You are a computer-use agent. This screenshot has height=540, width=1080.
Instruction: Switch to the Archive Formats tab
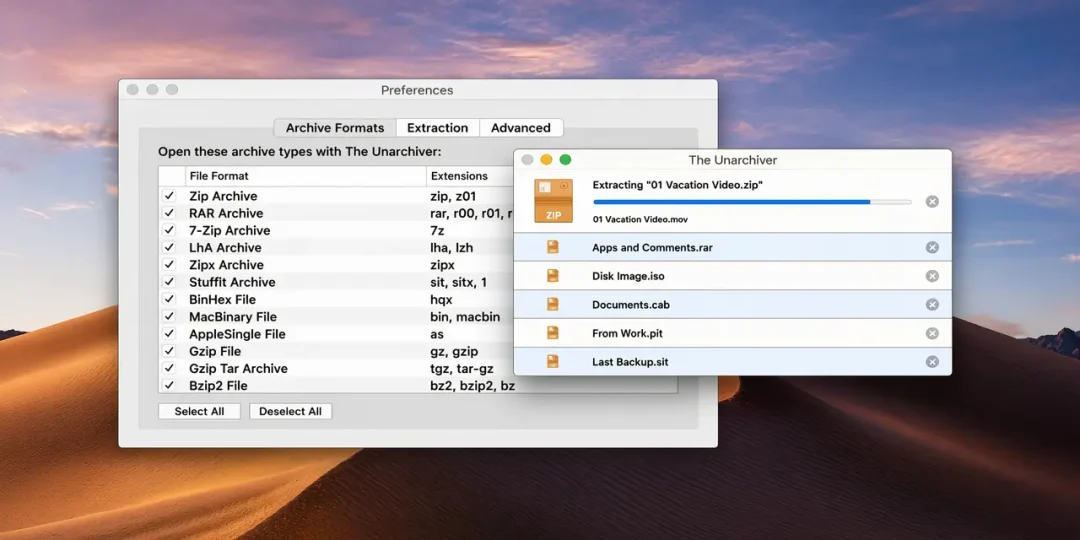pos(335,127)
